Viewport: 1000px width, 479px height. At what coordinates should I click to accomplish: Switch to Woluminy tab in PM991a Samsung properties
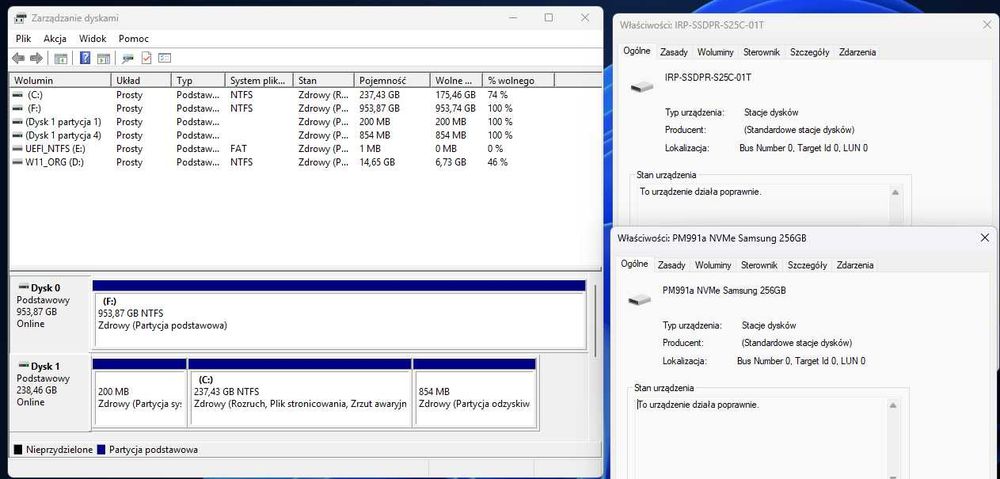point(712,265)
